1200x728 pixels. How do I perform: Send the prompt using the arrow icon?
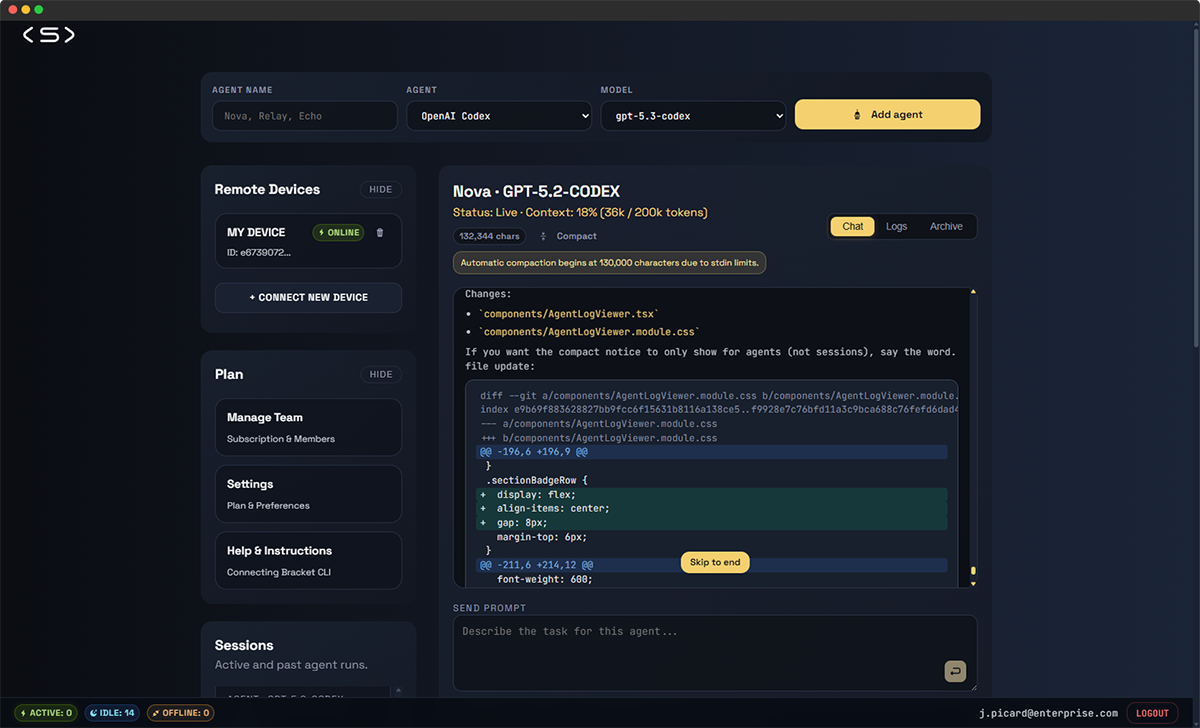(x=955, y=671)
